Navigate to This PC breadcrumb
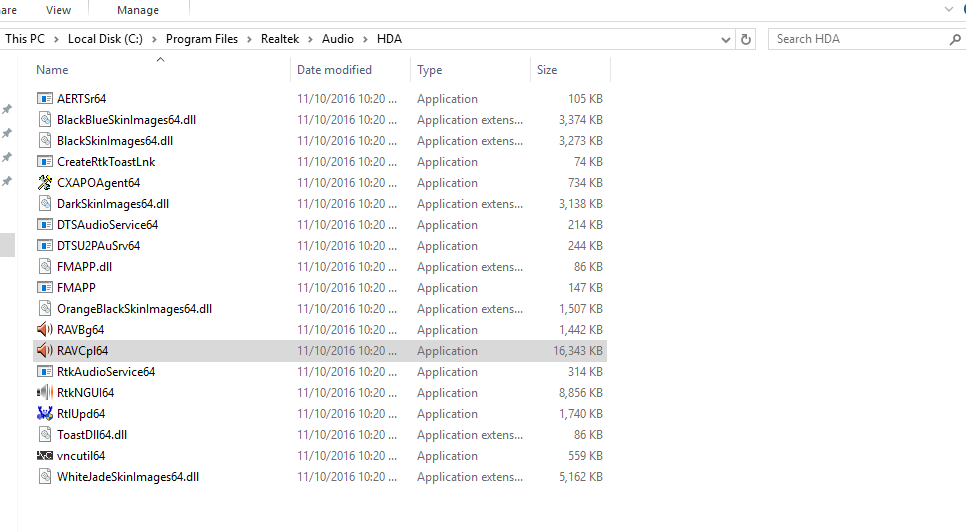Screen dimensions: 966x532 25,39
